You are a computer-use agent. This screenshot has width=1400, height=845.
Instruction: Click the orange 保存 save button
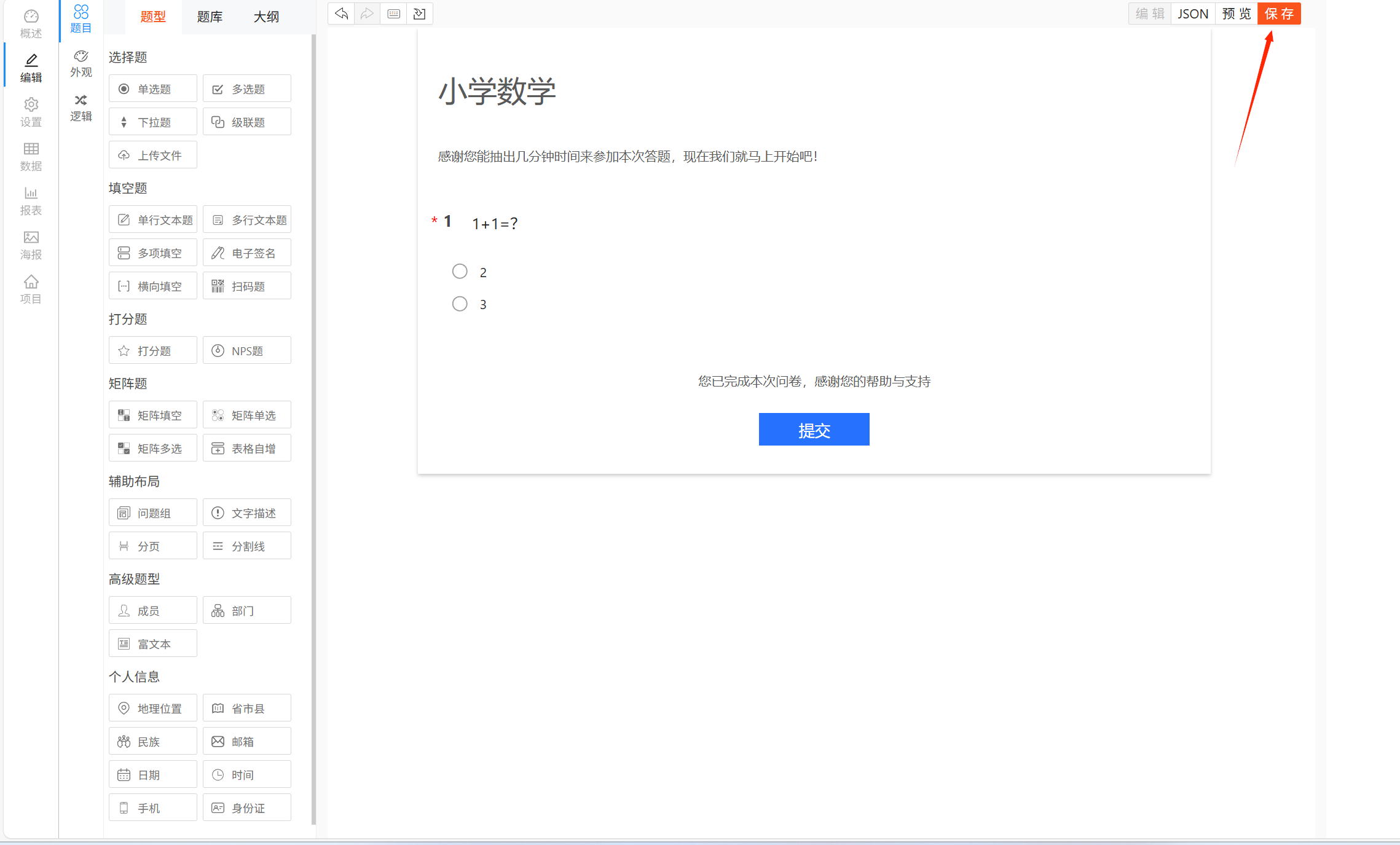coord(1278,14)
